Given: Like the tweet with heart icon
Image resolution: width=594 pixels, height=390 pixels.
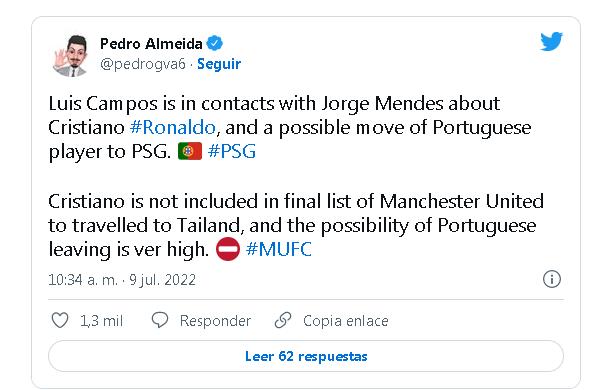Looking at the screenshot, I should click(x=60, y=320).
